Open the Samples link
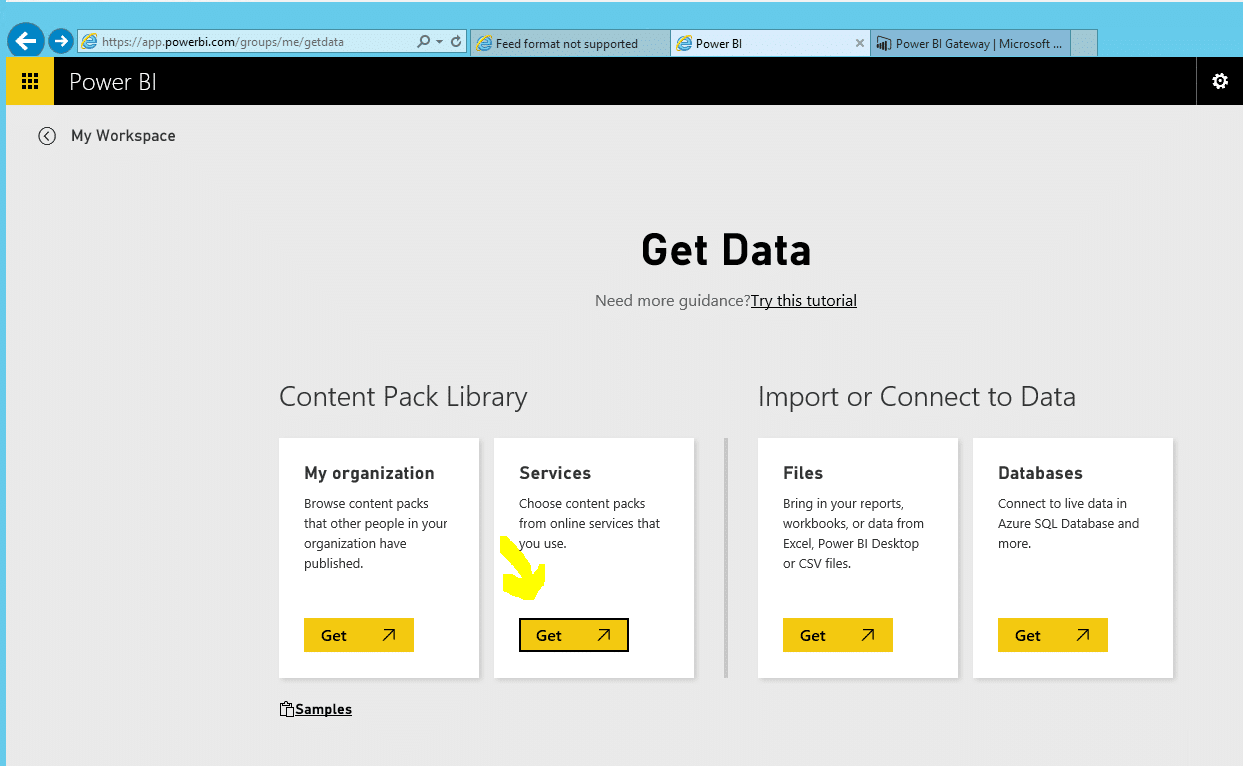1243x766 pixels. click(322, 708)
